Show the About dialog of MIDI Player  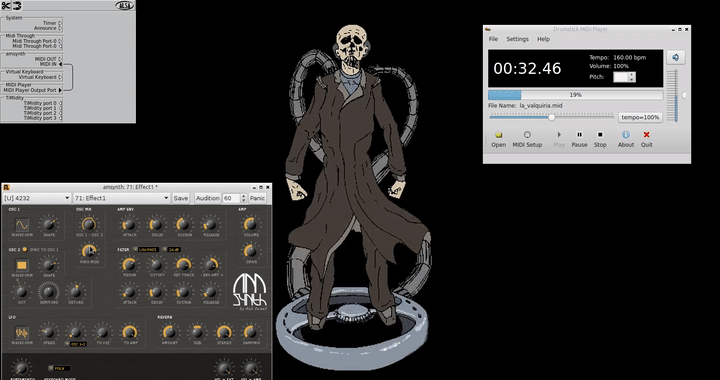click(625, 139)
